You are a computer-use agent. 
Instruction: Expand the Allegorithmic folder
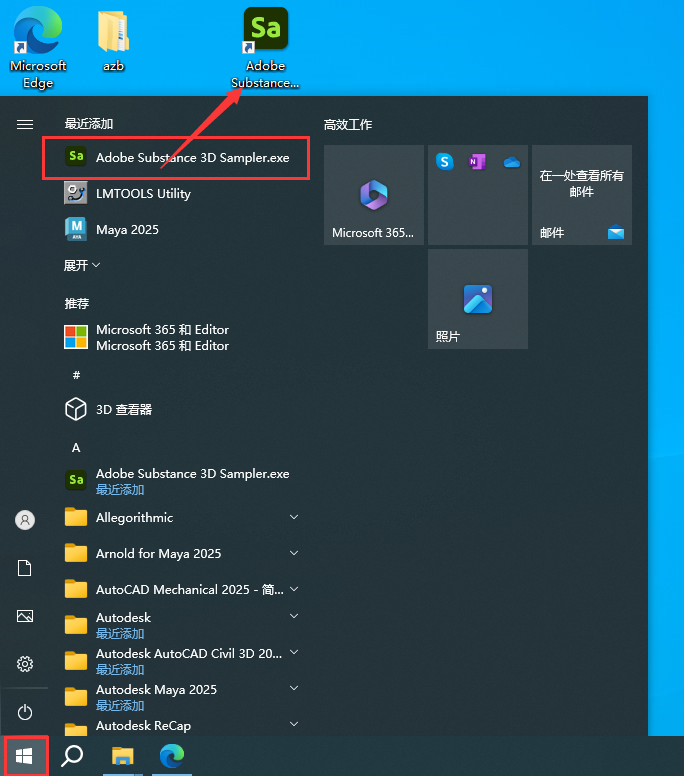point(294,518)
